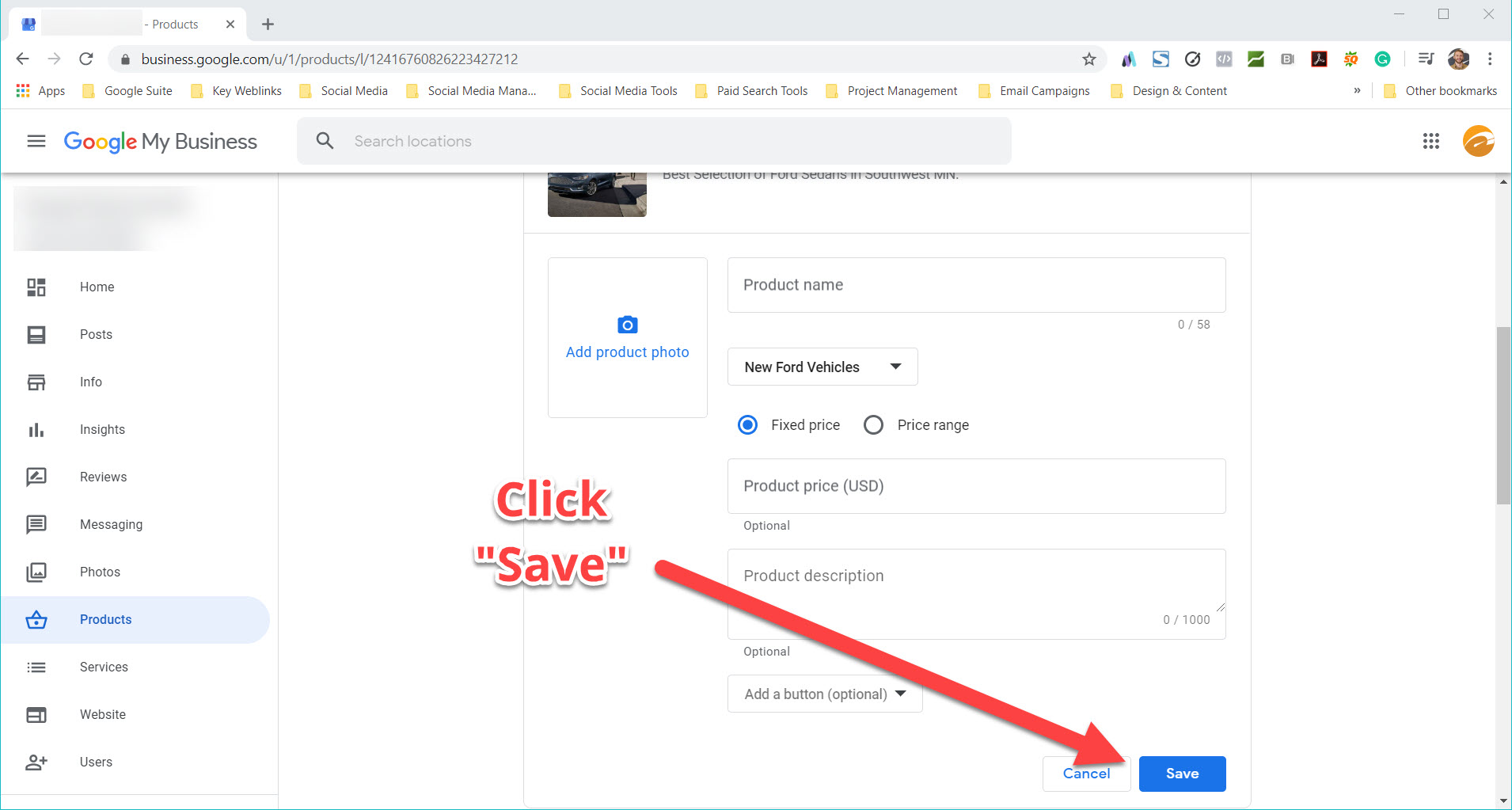Select the Fixed price radio button
Viewport: 1512px width, 810px height.
click(x=747, y=425)
